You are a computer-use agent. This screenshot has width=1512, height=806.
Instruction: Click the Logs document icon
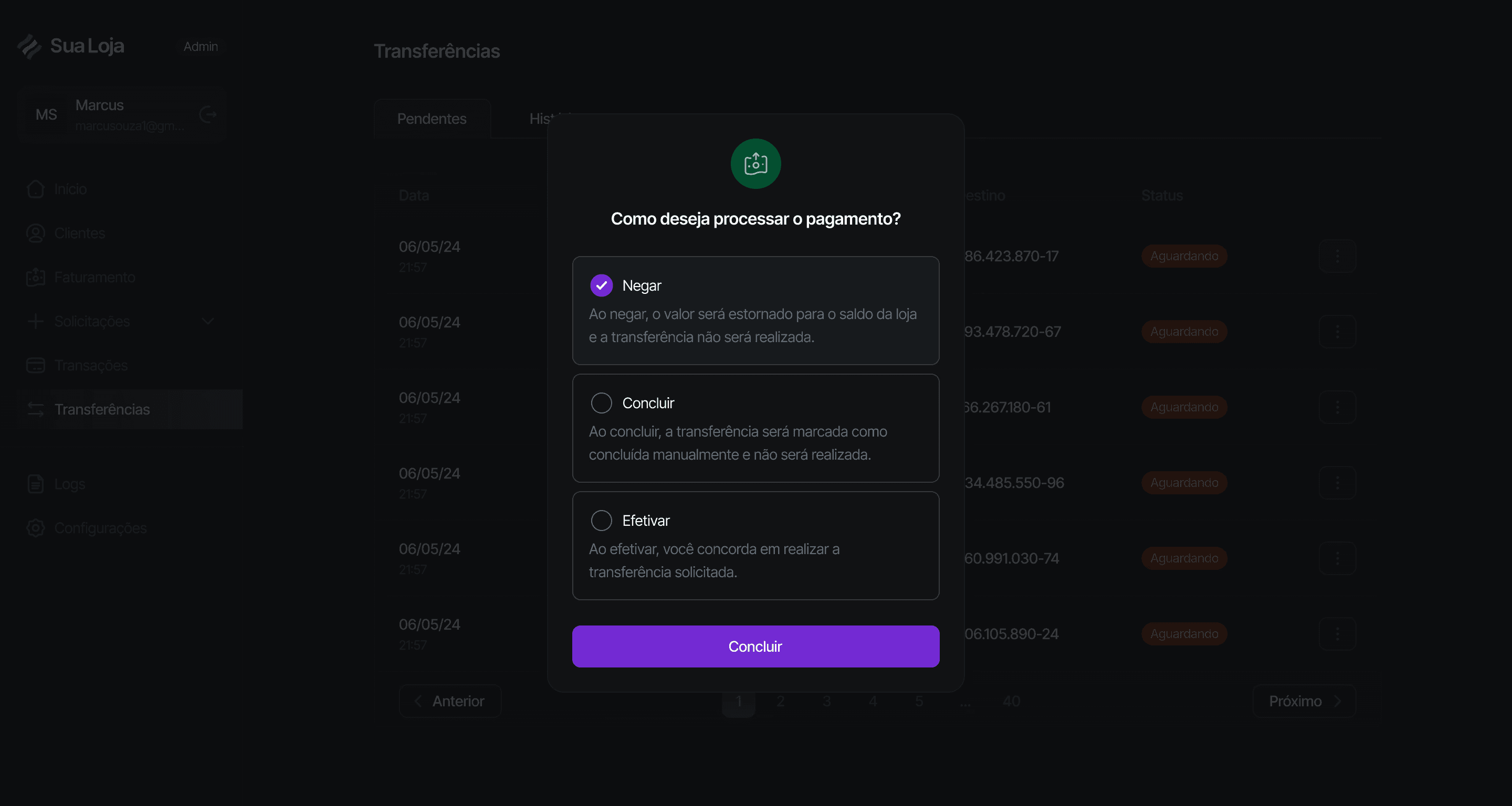pyautogui.click(x=35, y=484)
